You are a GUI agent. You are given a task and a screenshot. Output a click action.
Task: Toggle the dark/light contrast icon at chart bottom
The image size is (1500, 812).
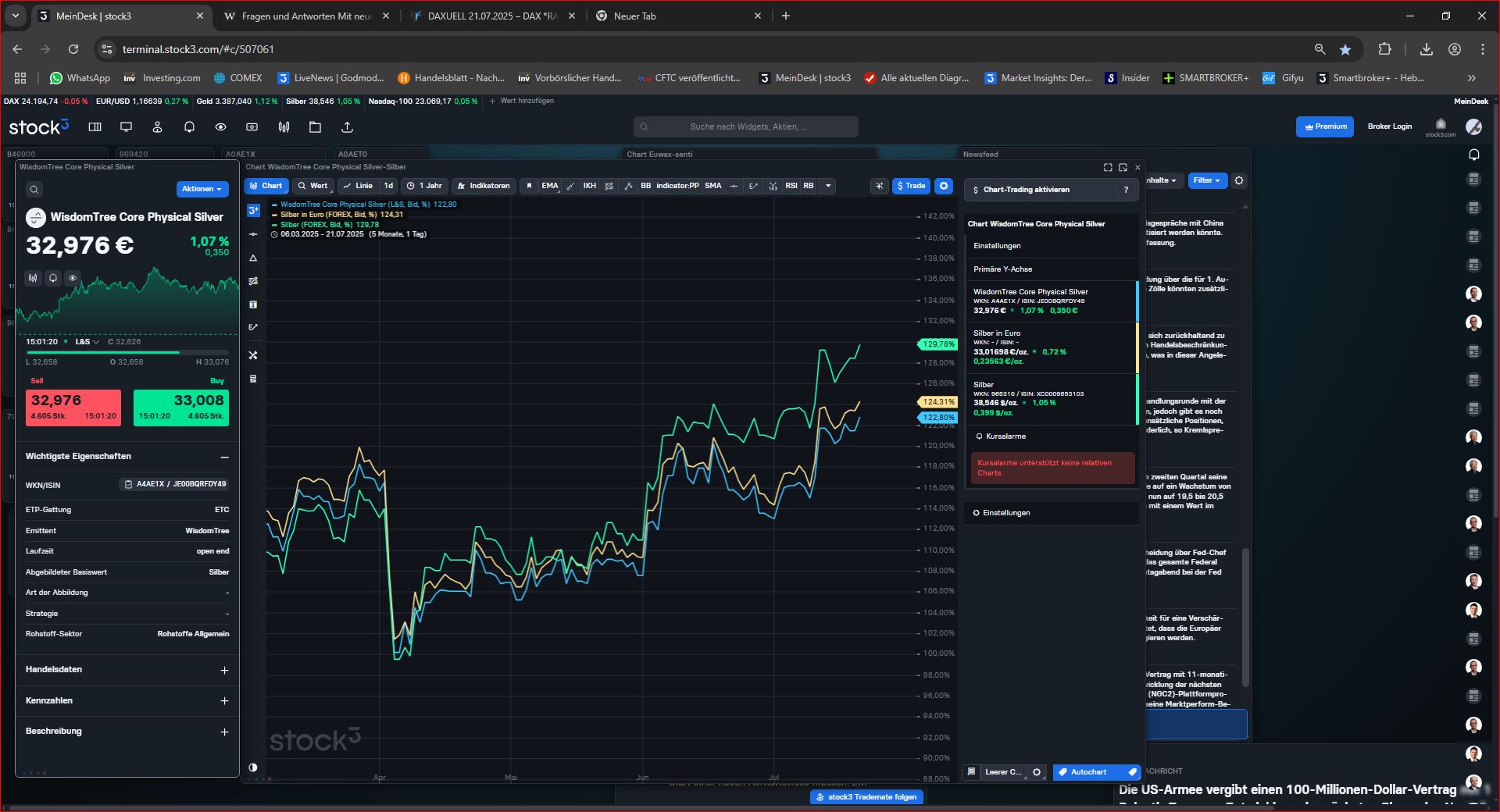point(253,767)
